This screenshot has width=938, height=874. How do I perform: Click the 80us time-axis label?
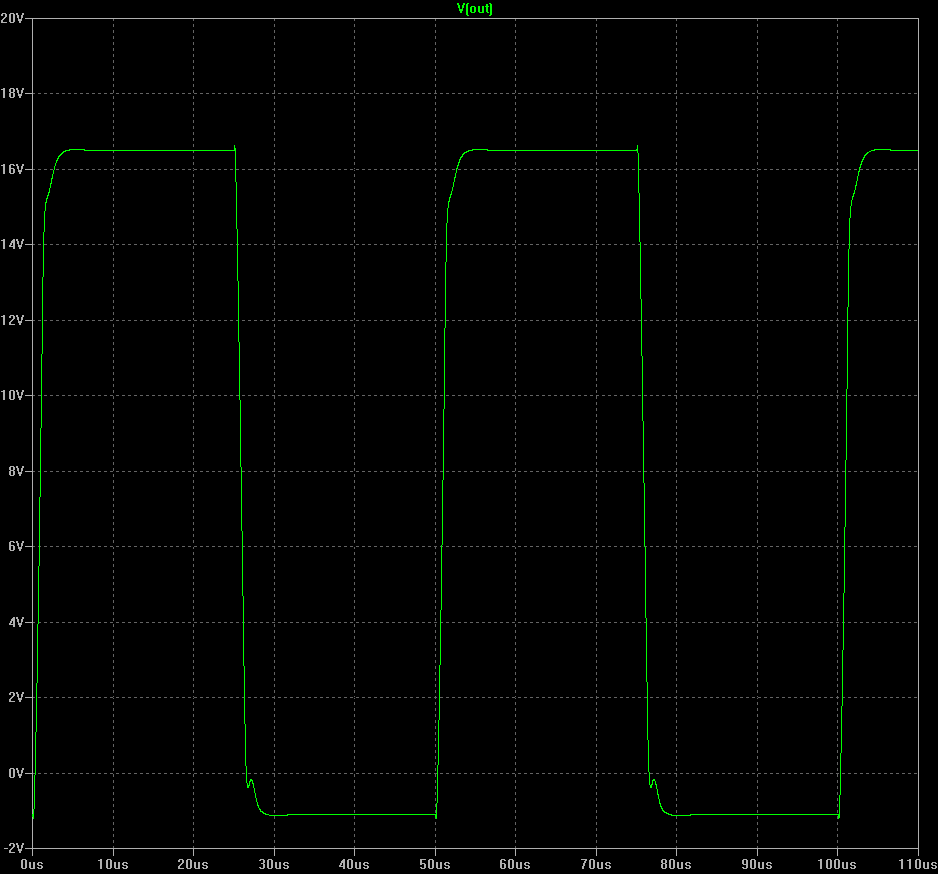click(676, 864)
